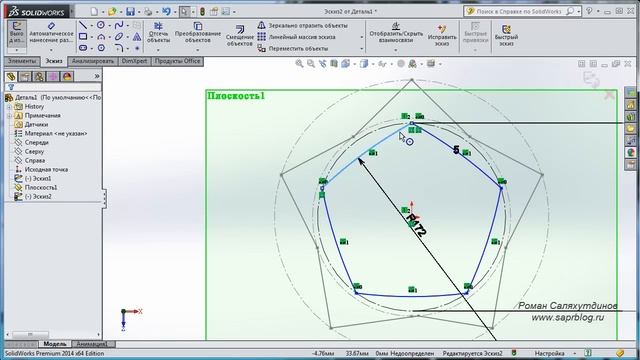Viewport: 640px width, 360px height.
Task: Open dropdown next to Линейный массив эскиза
Action: pos(362,37)
